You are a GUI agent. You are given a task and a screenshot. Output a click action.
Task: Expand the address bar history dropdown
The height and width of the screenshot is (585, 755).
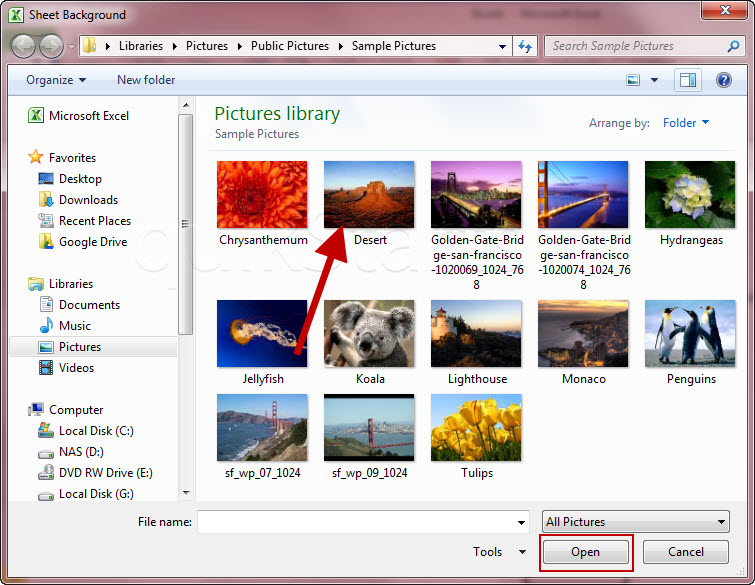[502, 47]
